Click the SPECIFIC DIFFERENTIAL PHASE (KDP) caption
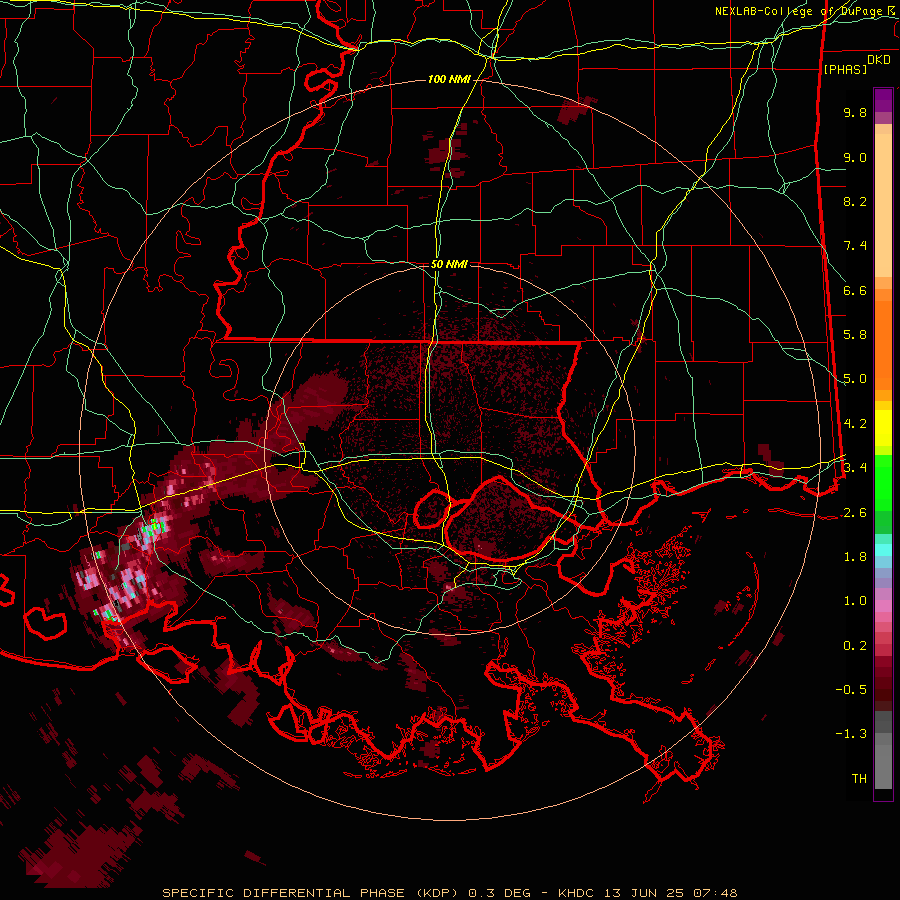Image resolution: width=900 pixels, height=900 pixels. coord(309,893)
